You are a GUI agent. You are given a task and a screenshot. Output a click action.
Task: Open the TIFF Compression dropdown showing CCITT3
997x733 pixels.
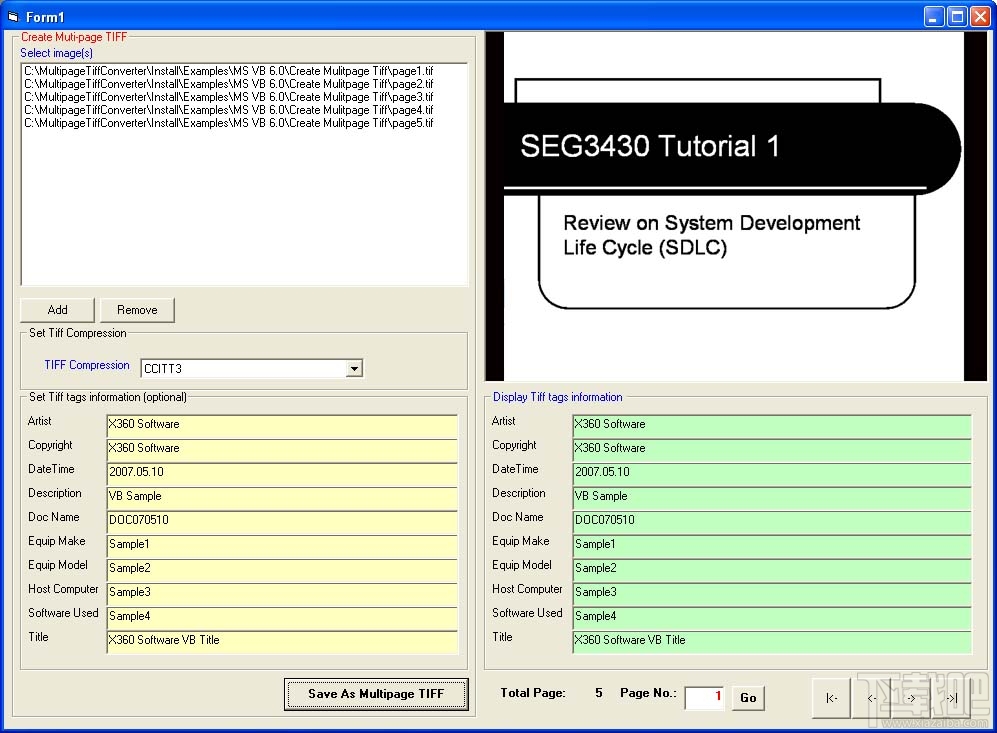point(354,368)
